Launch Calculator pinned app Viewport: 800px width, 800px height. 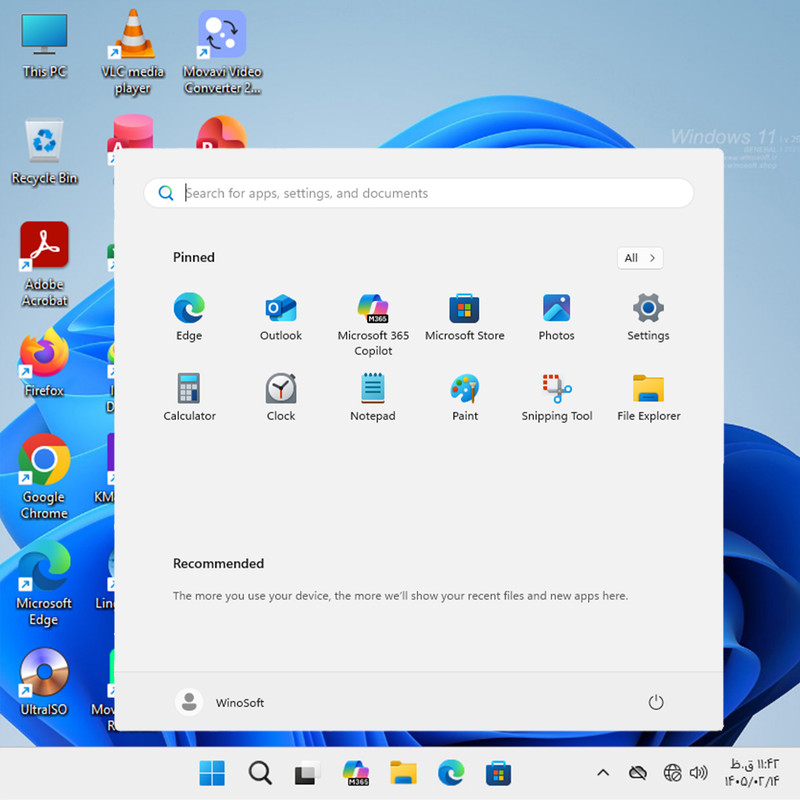coord(189,397)
